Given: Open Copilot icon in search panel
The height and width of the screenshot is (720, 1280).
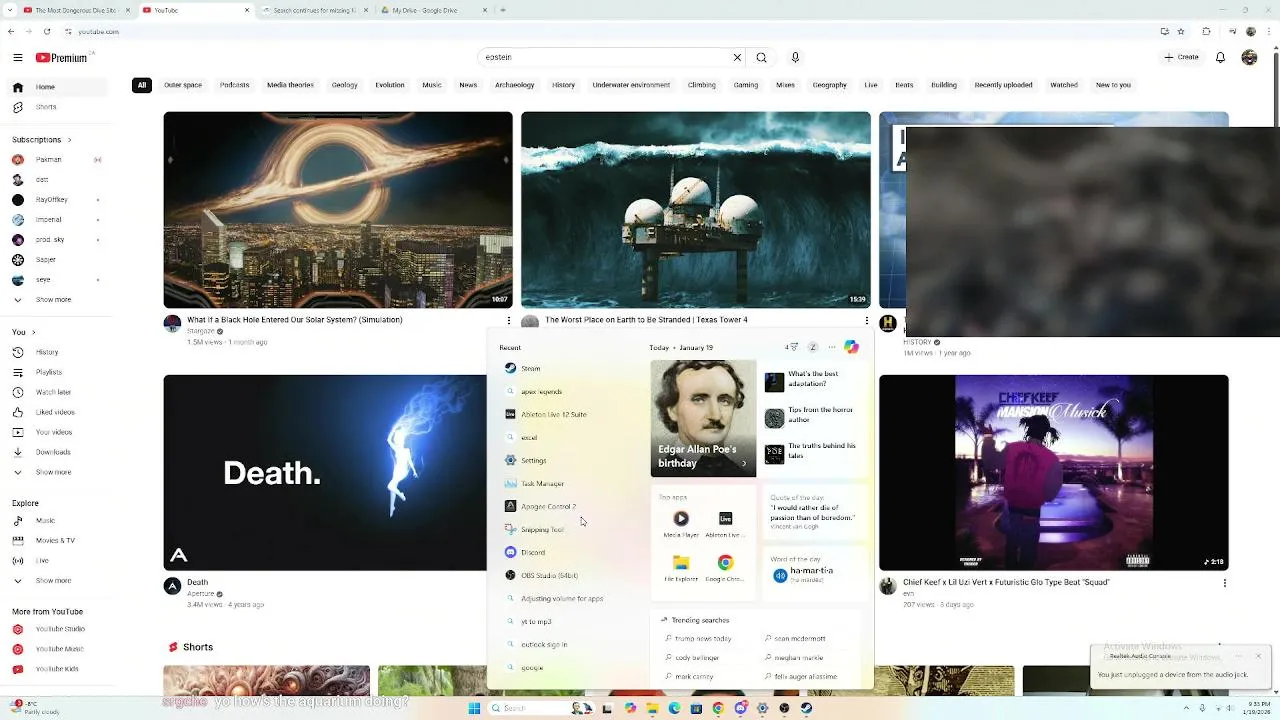Looking at the screenshot, I should (x=851, y=347).
